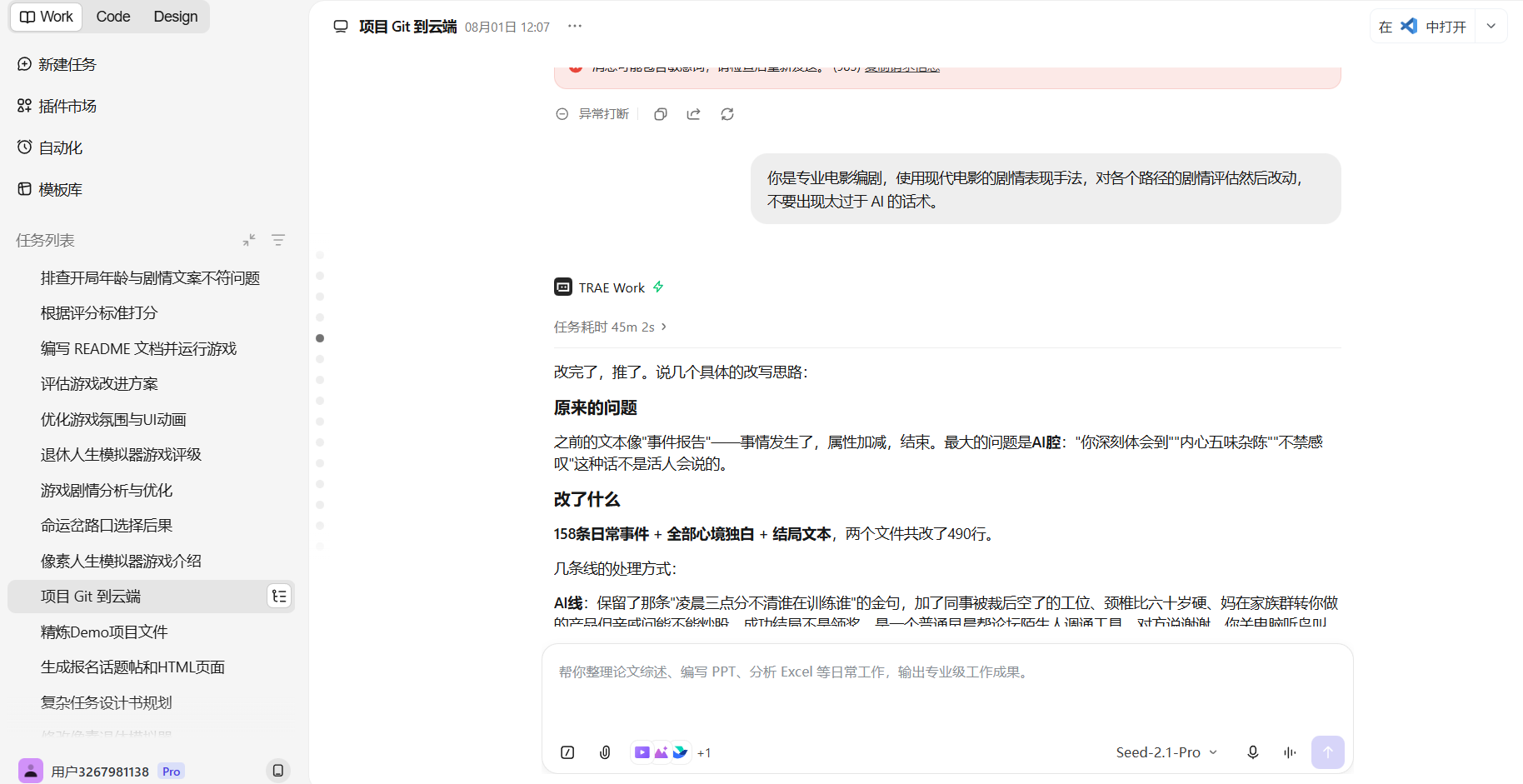
Task: Click the slash command icon in input bar
Action: [x=567, y=752]
